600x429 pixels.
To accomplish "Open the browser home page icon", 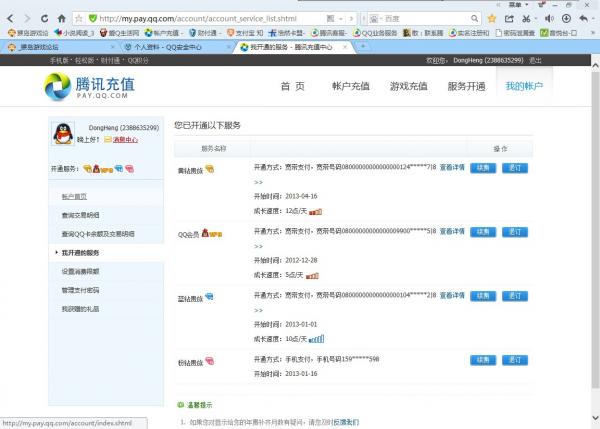I will pos(61,18).
